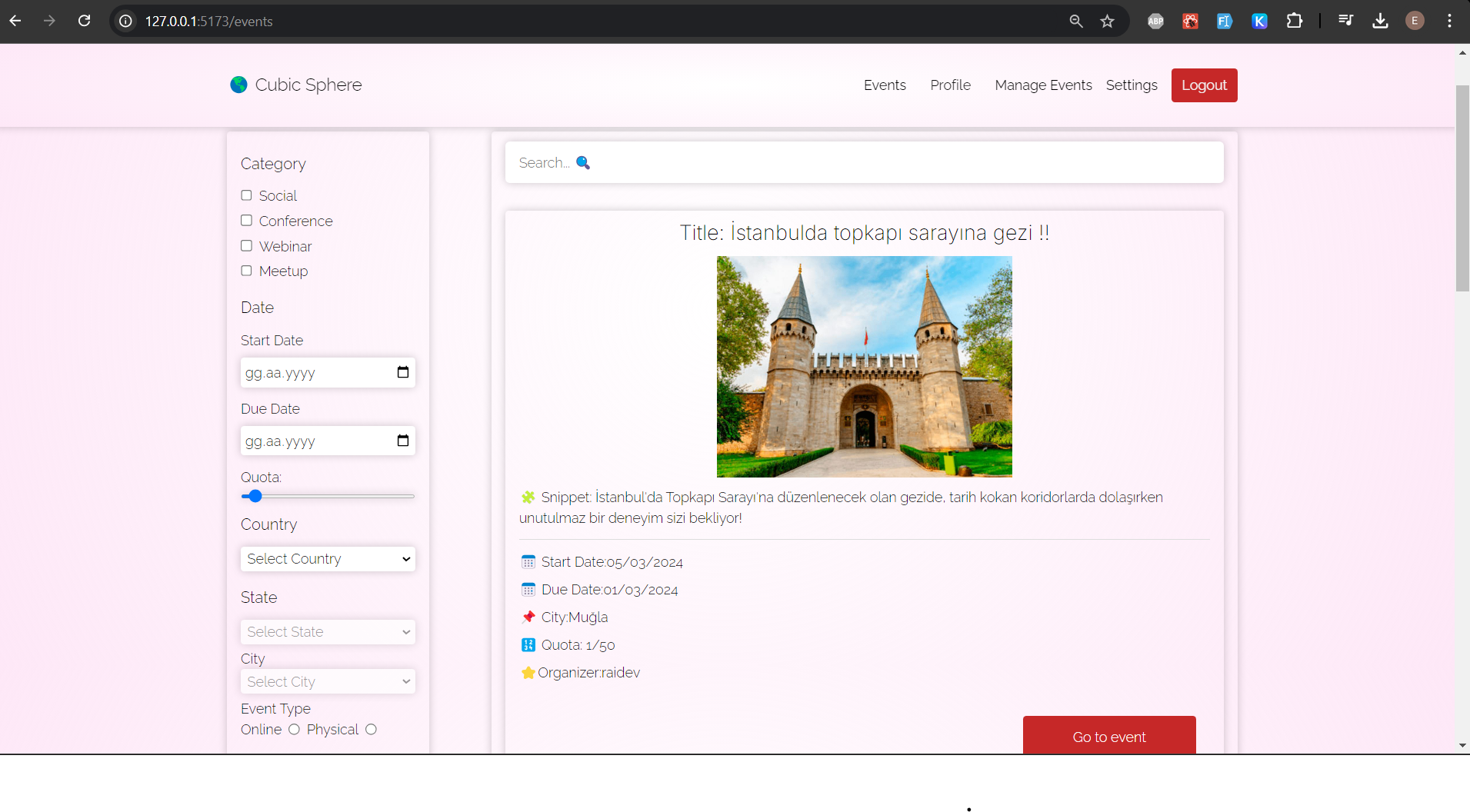
Task: Click the Cubic Sphere globe logo
Action: 238,85
